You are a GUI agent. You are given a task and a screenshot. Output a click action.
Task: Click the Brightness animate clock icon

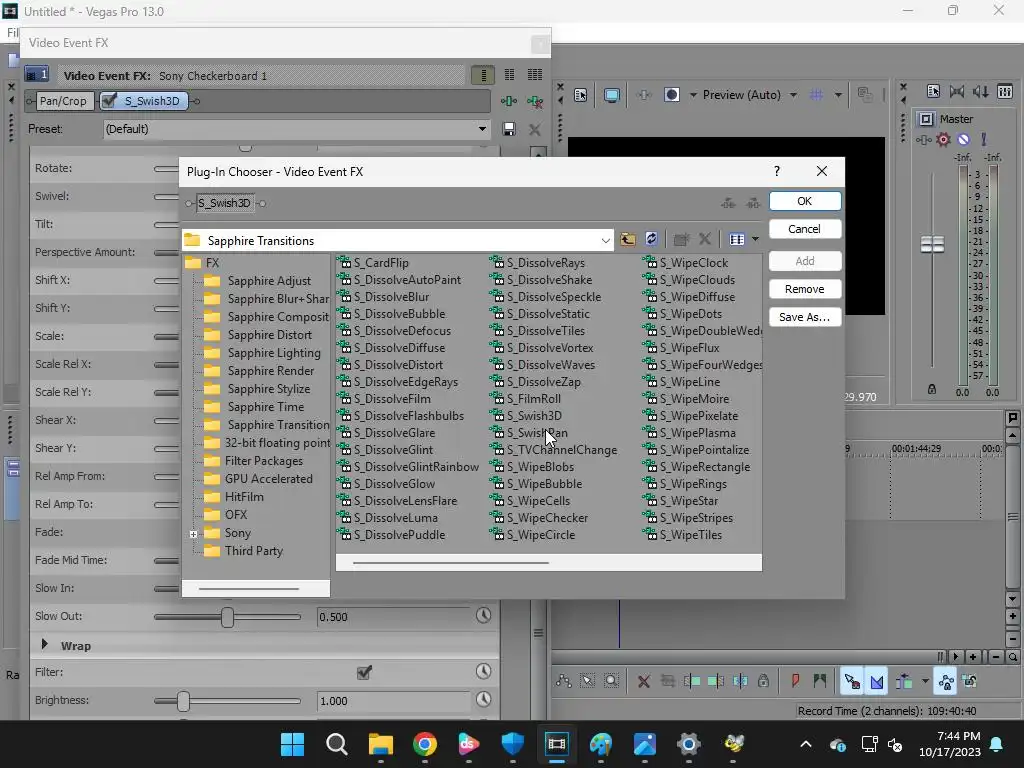483,699
